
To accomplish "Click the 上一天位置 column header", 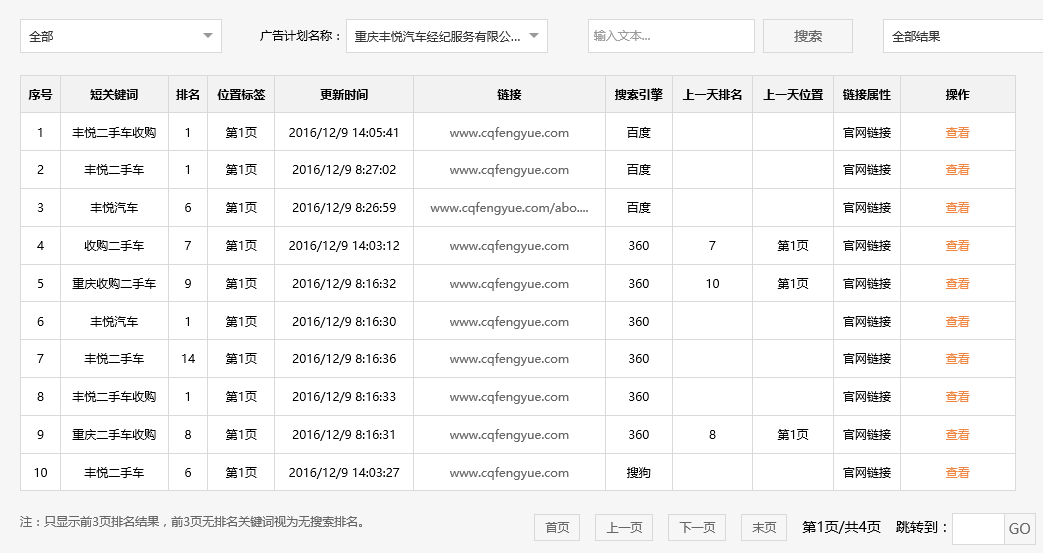I will tap(793, 94).
